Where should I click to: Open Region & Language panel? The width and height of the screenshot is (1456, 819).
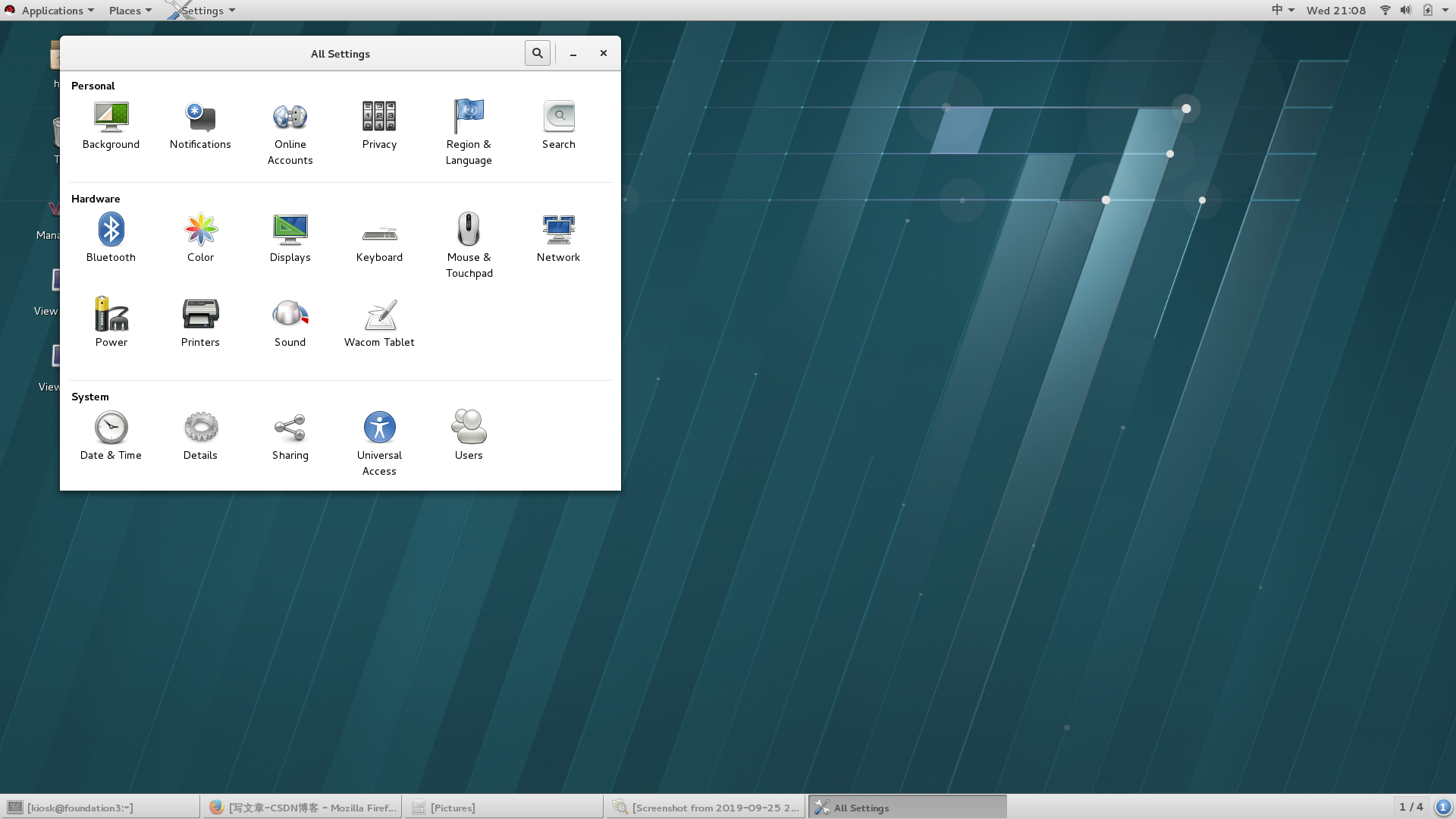(469, 118)
